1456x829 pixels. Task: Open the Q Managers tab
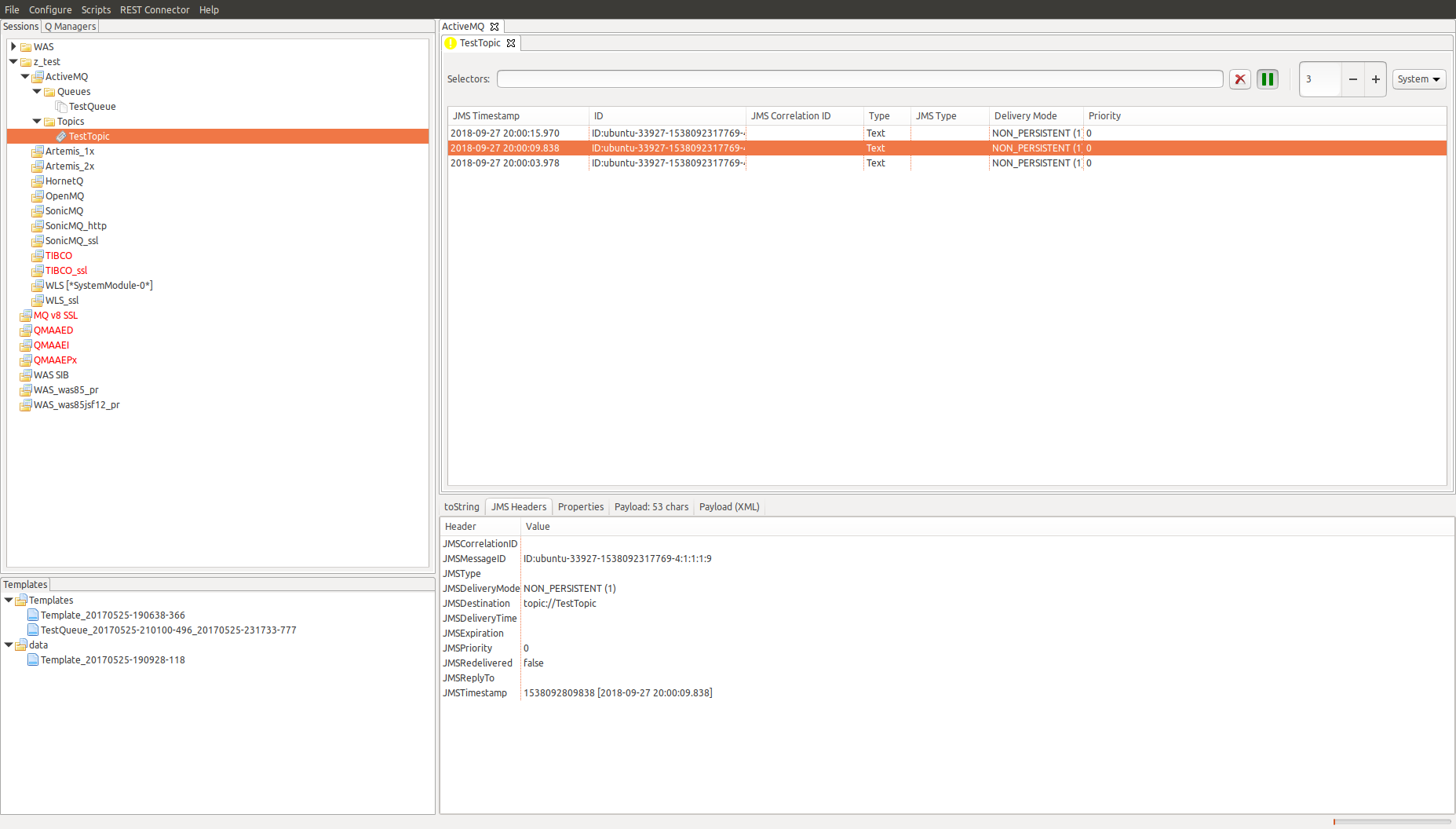pyautogui.click(x=70, y=26)
